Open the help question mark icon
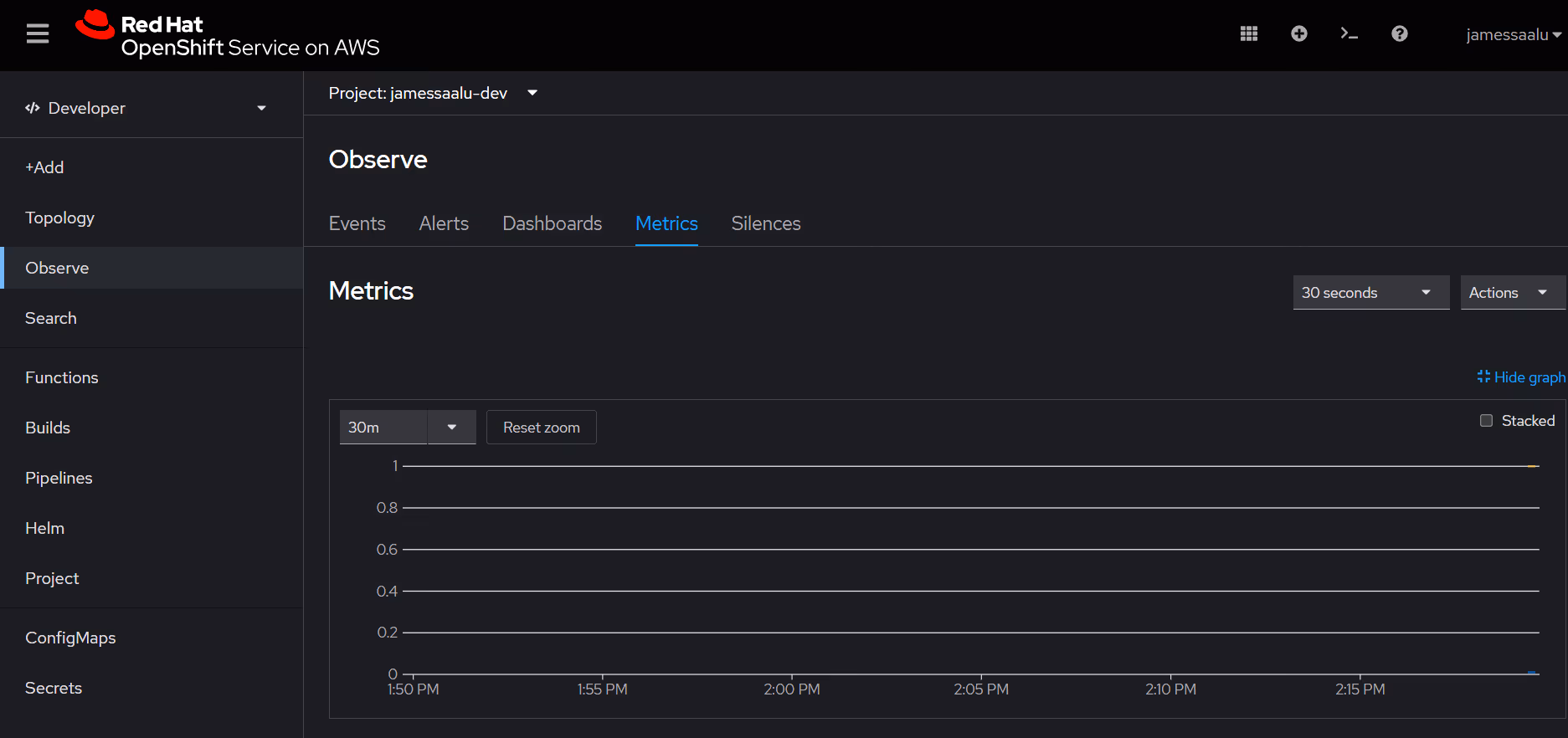This screenshot has height=738, width=1568. pyautogui.click(x=1399, y=33)
